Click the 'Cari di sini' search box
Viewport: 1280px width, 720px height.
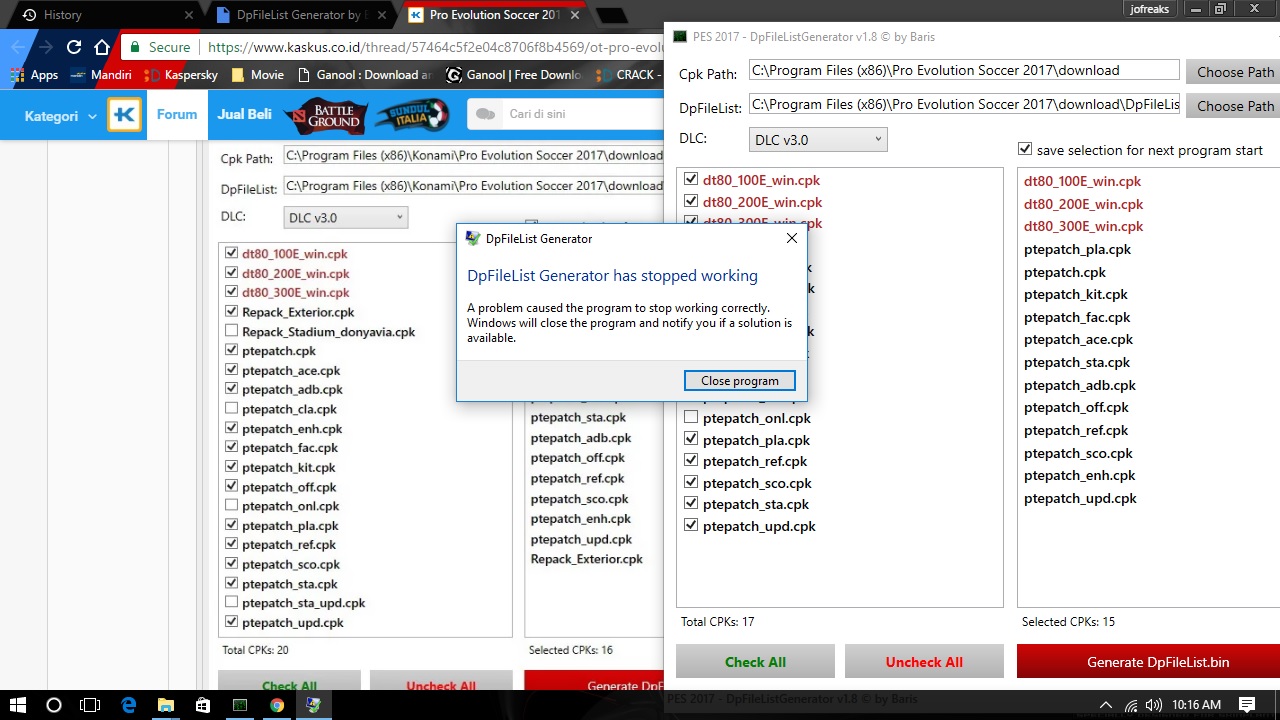tap(565, 114)
